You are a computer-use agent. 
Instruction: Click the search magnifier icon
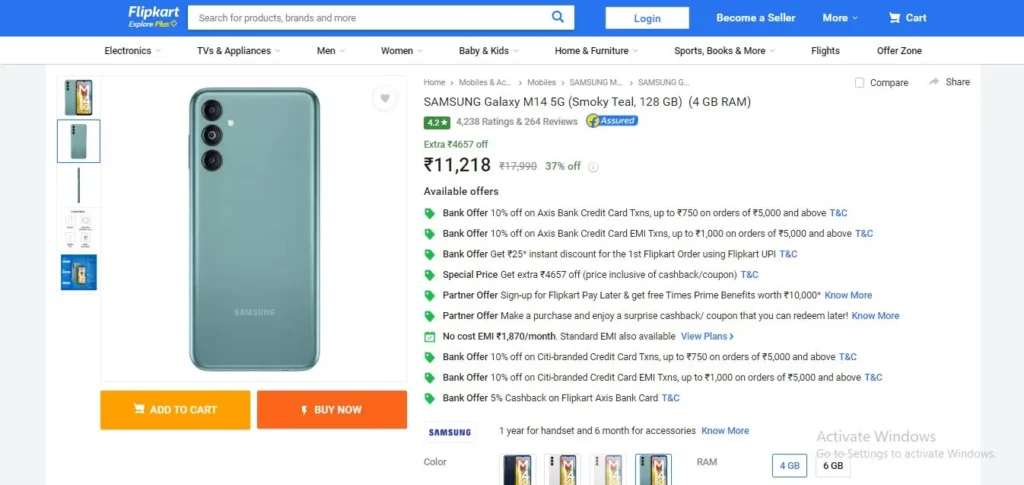pyautogui.click(x=557, y=18)
